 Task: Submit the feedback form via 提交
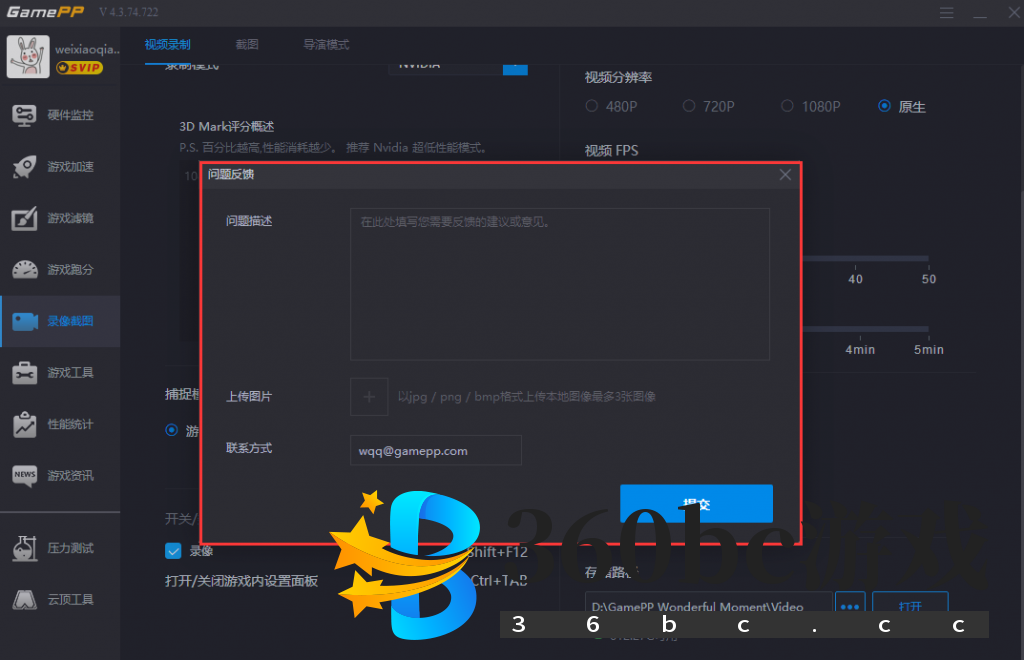click(696, 504)
